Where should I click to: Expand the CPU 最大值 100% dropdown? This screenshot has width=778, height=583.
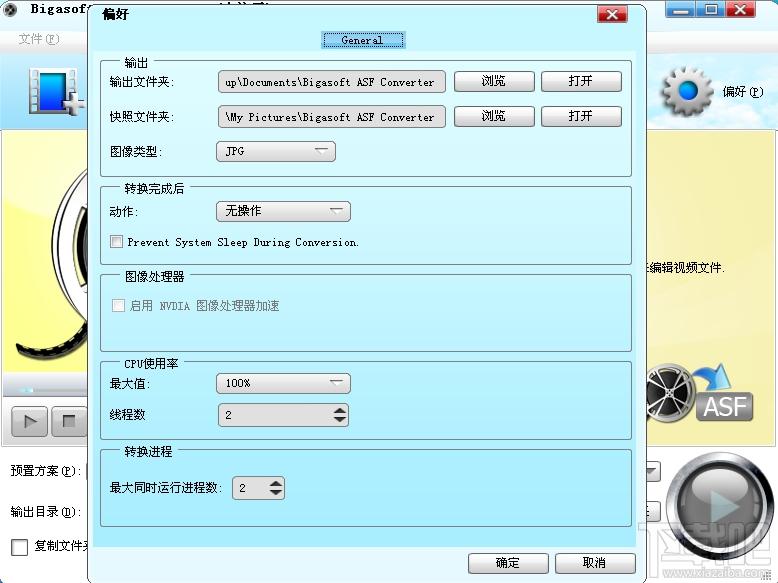click(283, 383)
